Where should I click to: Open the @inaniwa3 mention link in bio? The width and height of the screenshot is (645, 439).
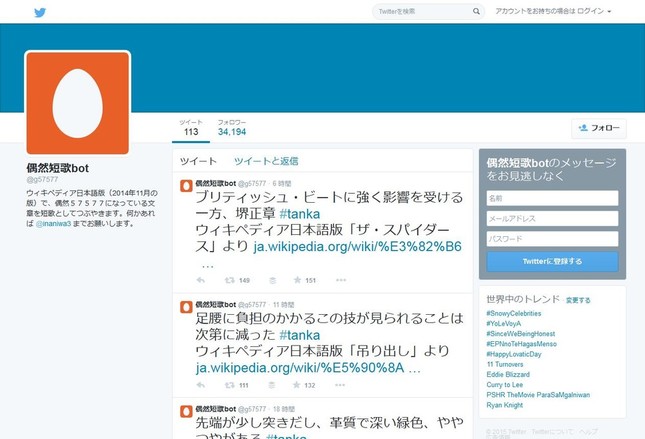click(53, 224)
